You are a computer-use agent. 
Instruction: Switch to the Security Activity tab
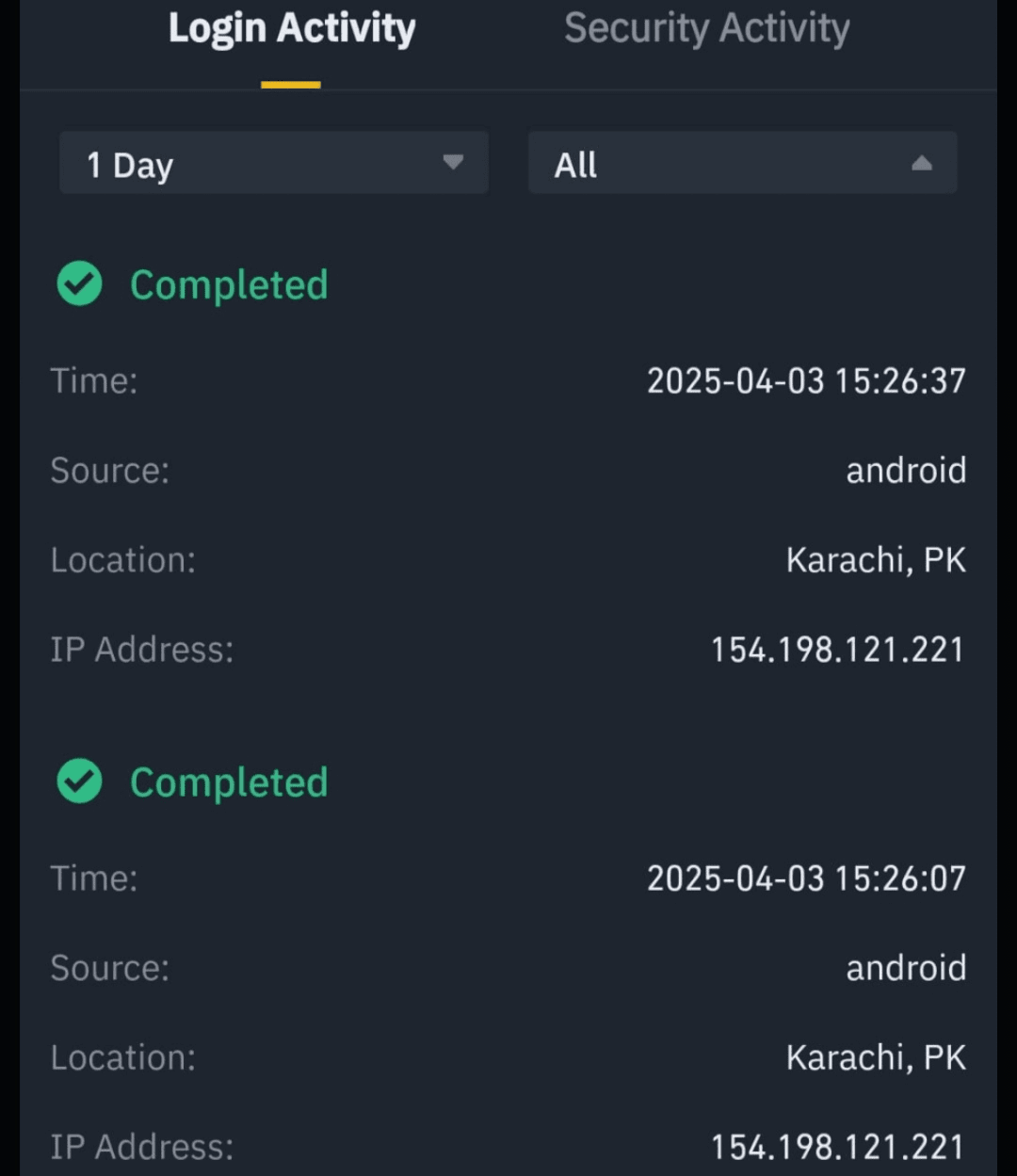706,28
